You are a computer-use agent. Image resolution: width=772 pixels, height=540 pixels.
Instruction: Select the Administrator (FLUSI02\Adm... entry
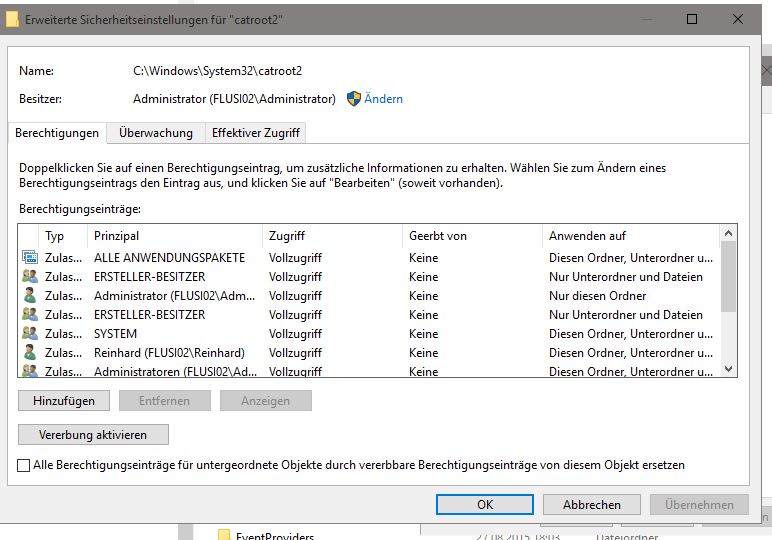pos(174,295)
